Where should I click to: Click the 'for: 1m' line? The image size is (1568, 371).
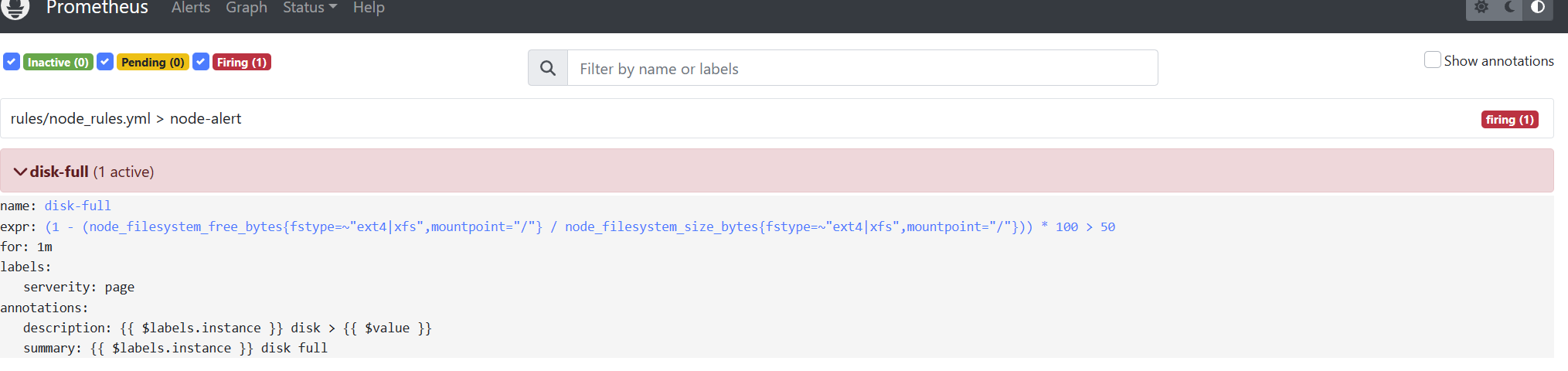click(26, 247)
